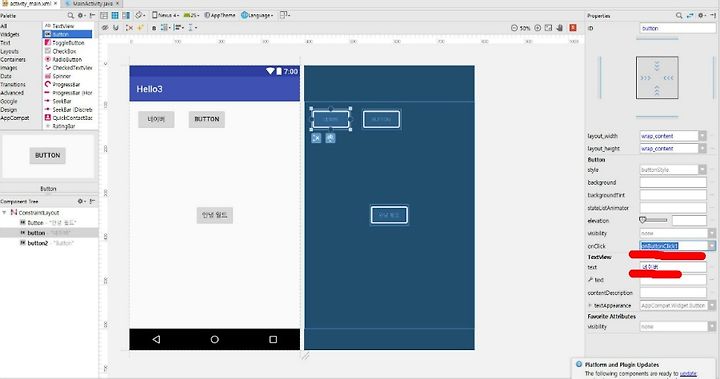Open textAppearance dropdown
Screen dimensions: 720x379
point(712,305)
